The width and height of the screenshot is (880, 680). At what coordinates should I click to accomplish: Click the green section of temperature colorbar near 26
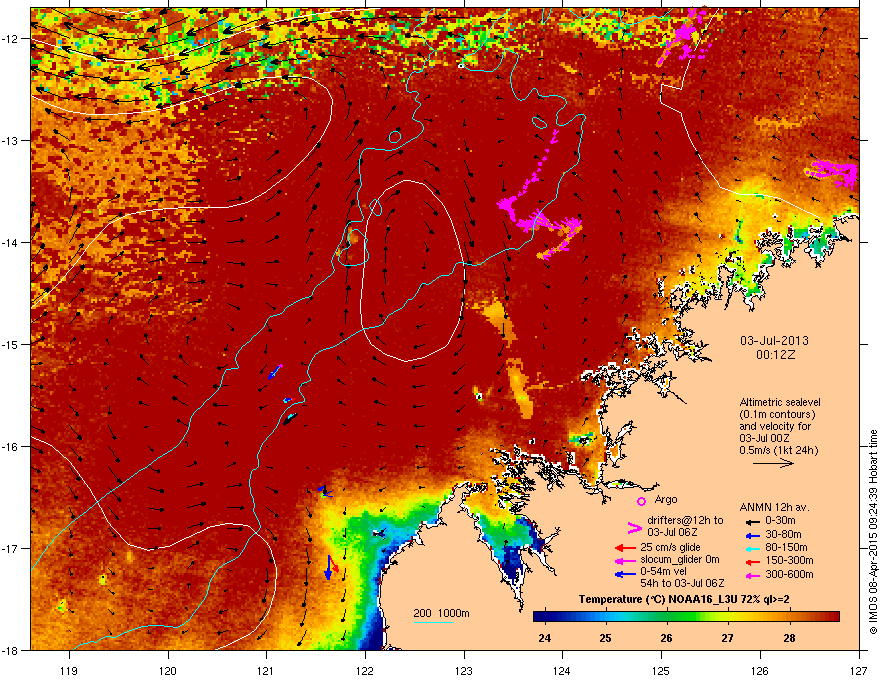[667, 617]
